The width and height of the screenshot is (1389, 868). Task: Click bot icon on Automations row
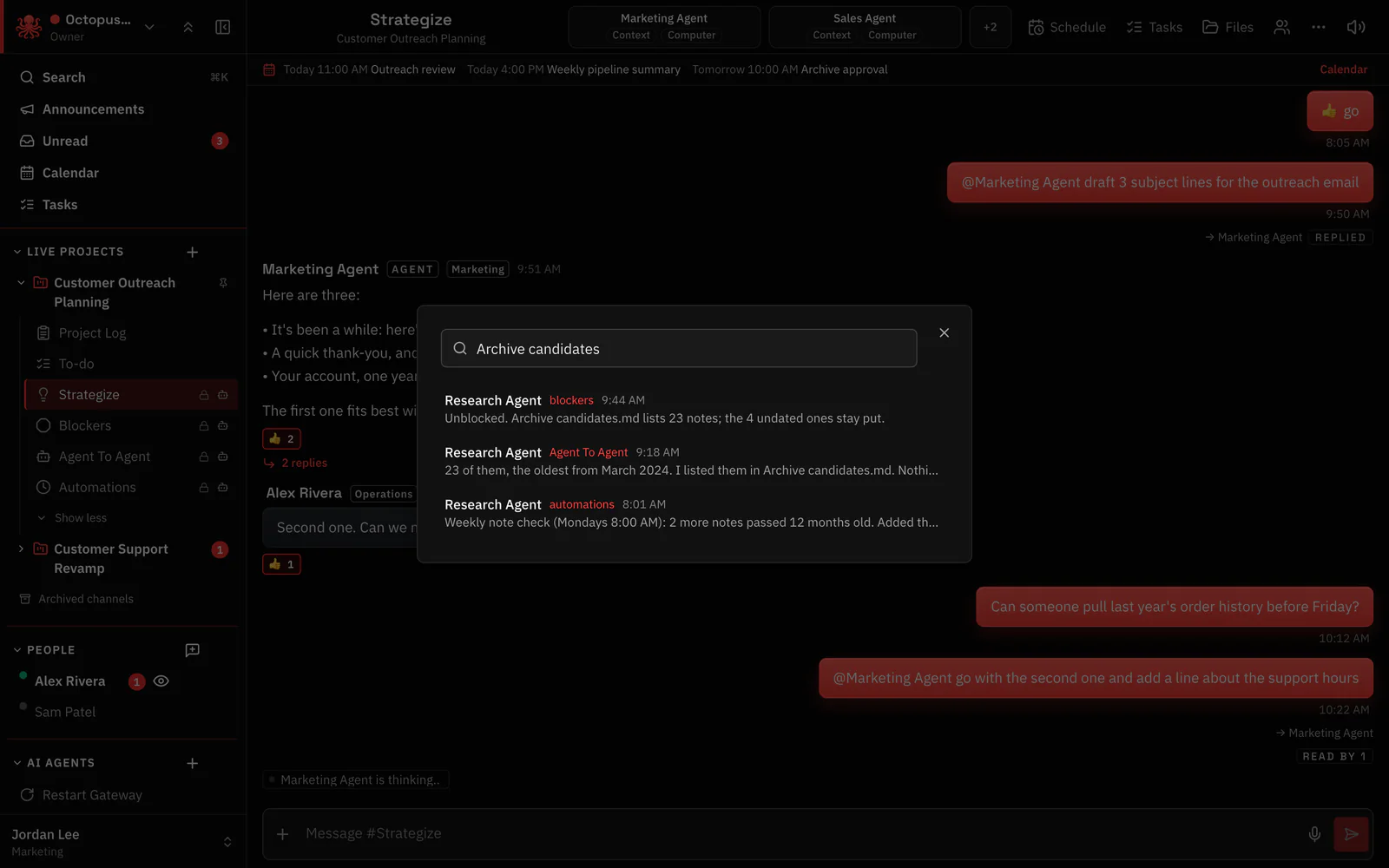(223, 488)
